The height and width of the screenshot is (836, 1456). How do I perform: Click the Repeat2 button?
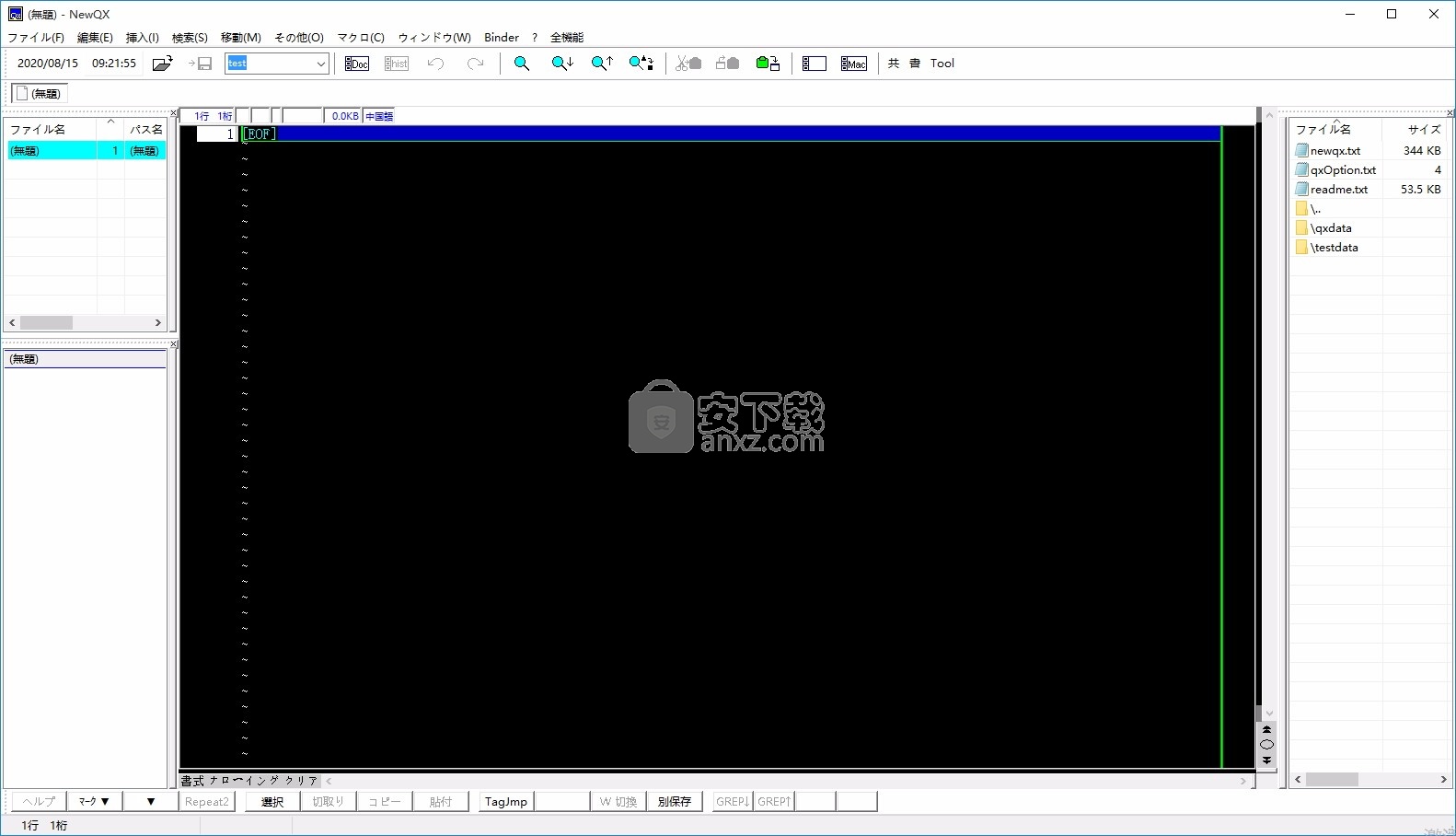[207, 801]
